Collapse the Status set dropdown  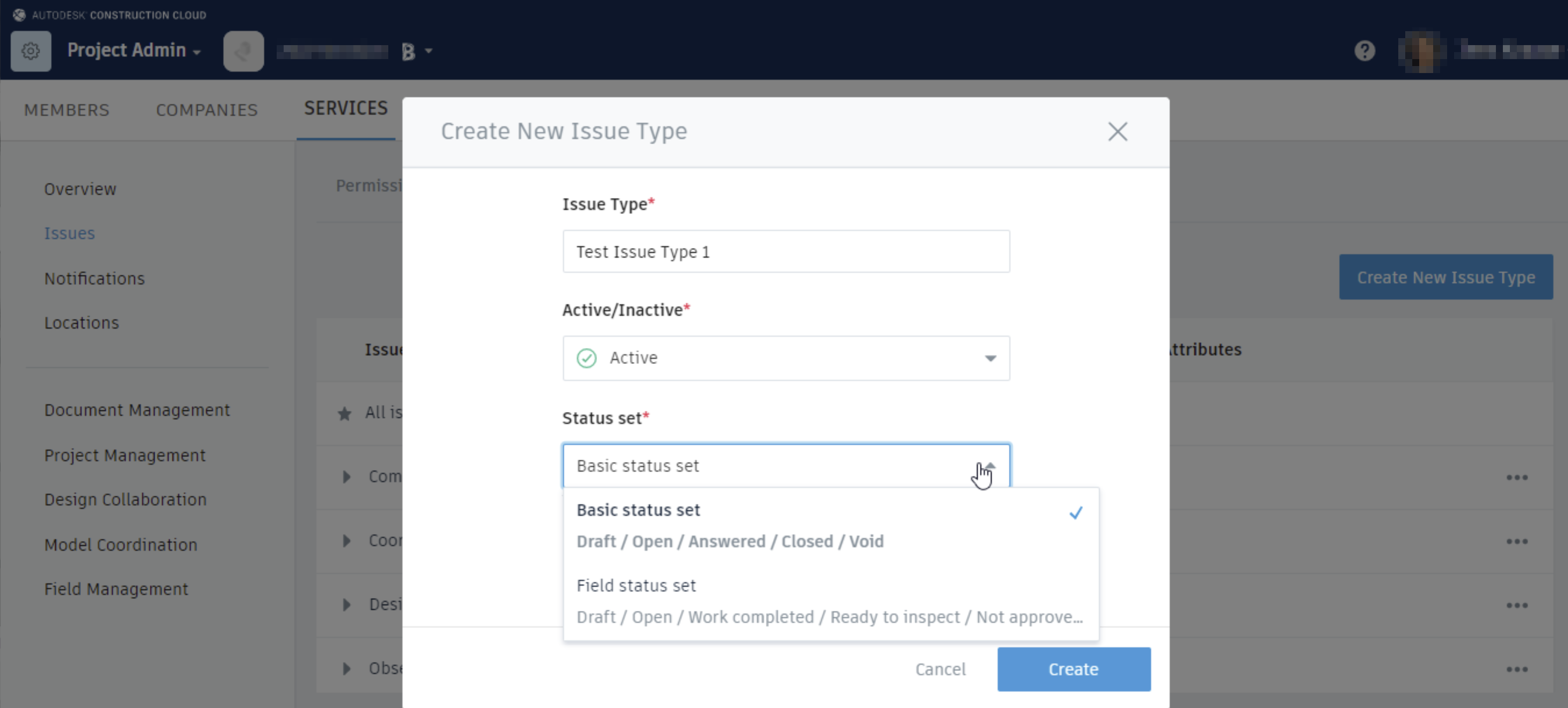click(x=990, y=466)
